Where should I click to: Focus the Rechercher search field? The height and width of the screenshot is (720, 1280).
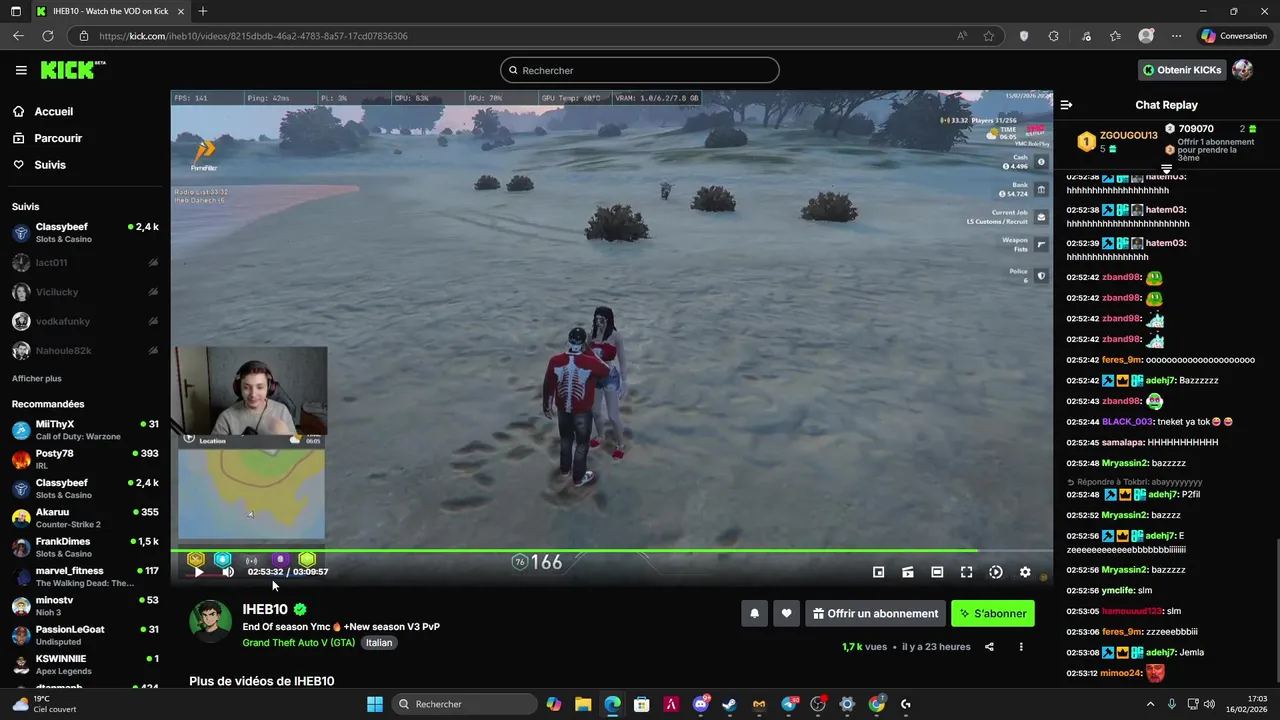(x=640, y=70)
